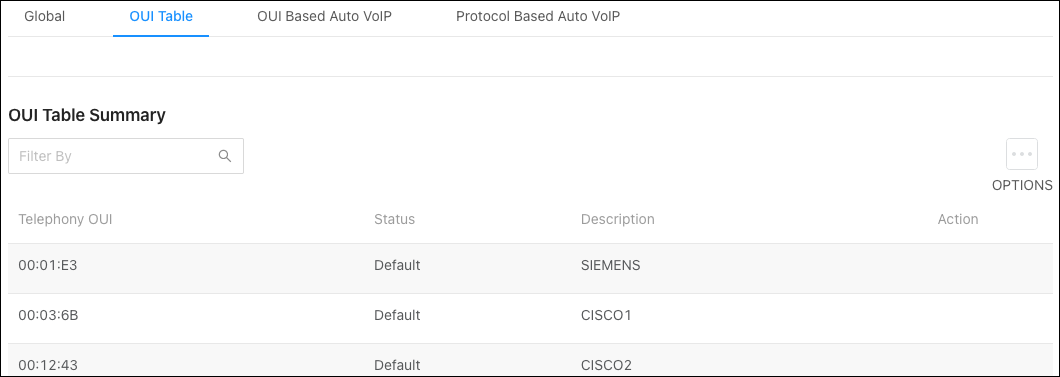Screen dimensions: 1060x377
Task: Sort by Description column header
Action: (617, 220)
